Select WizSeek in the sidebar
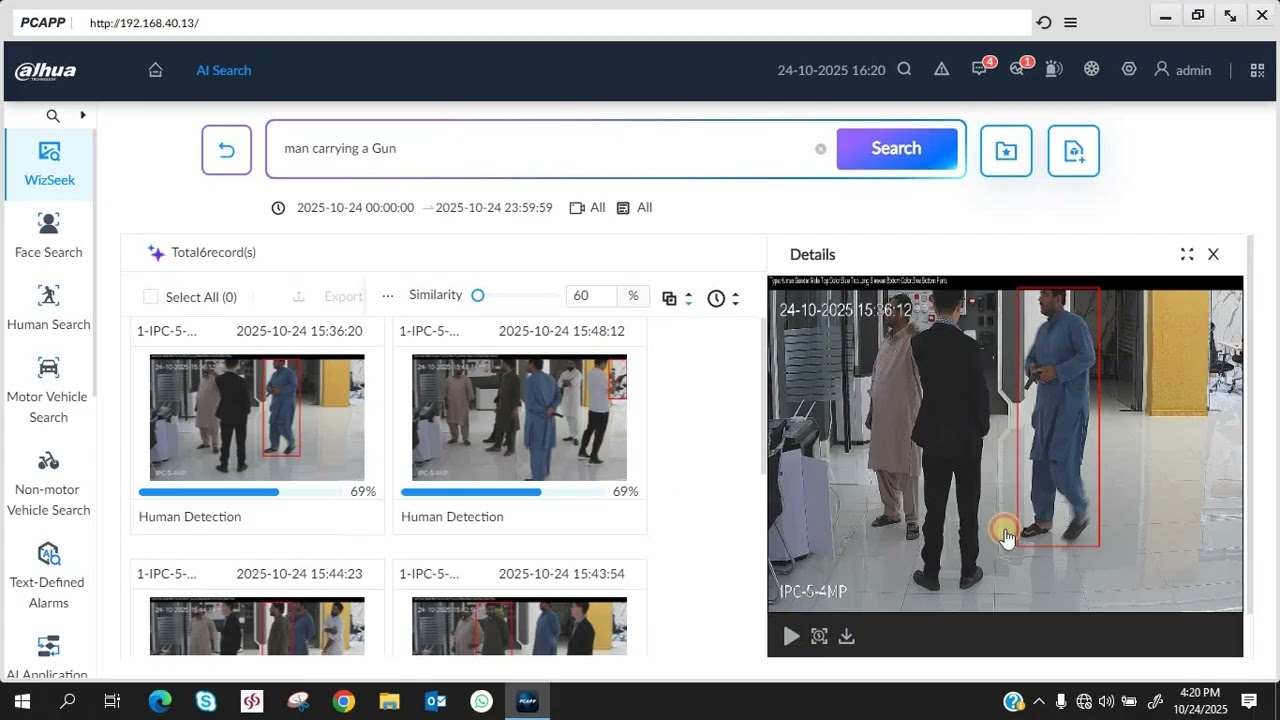Viewport: 1280px width, 720px height. (x=49, y=165)
